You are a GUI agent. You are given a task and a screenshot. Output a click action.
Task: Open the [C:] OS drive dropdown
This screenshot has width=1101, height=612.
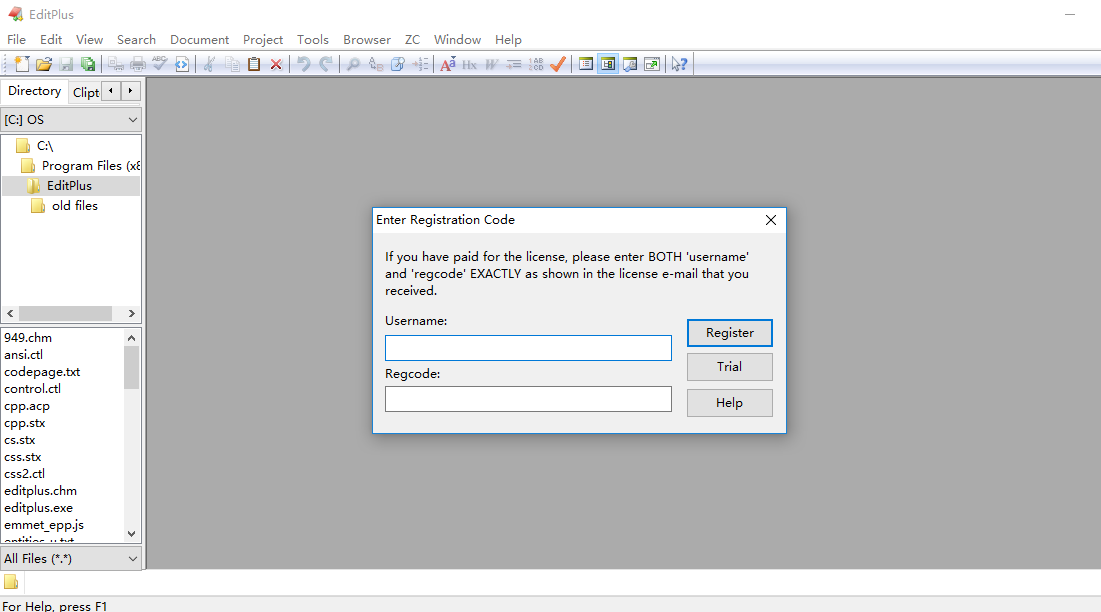pyautogui.click(x=71, y=120)
